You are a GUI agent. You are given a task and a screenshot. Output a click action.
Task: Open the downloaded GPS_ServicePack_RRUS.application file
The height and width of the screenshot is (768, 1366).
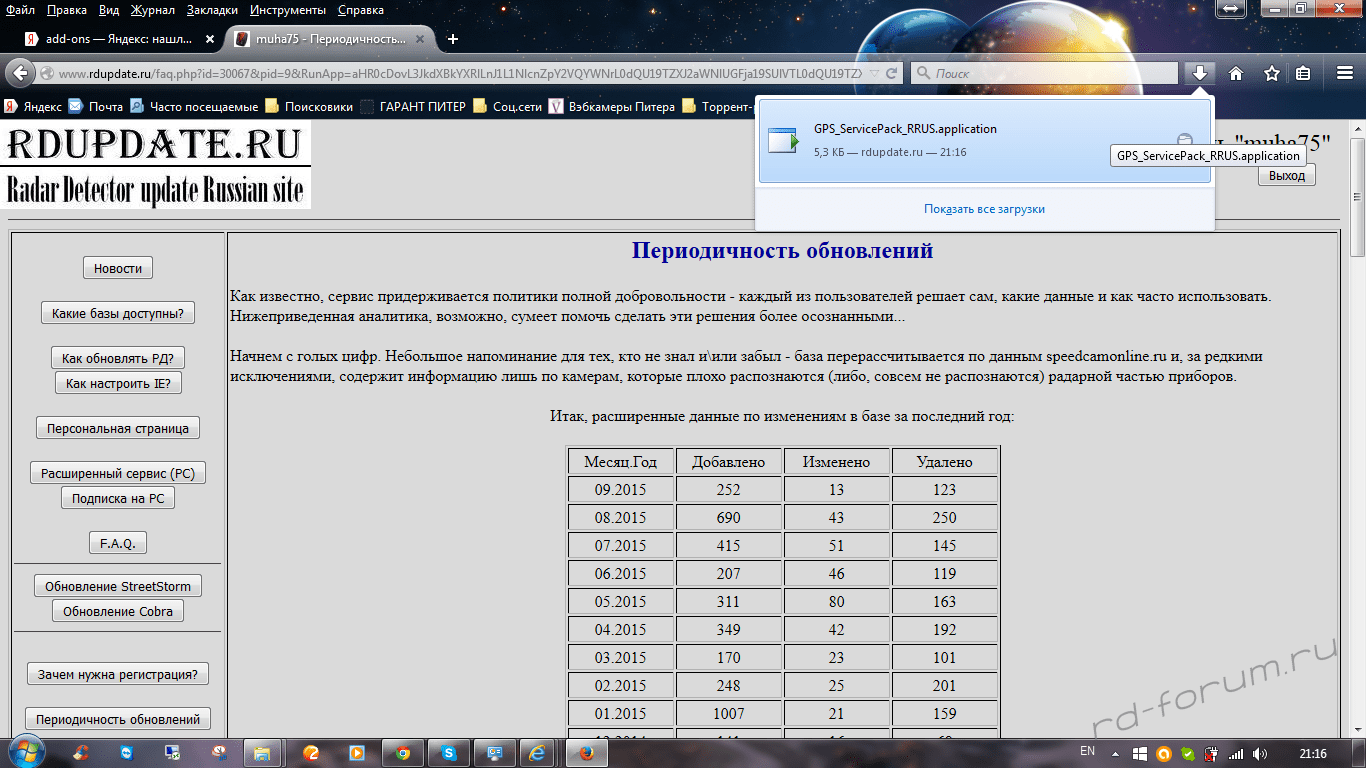coord(905,140)
